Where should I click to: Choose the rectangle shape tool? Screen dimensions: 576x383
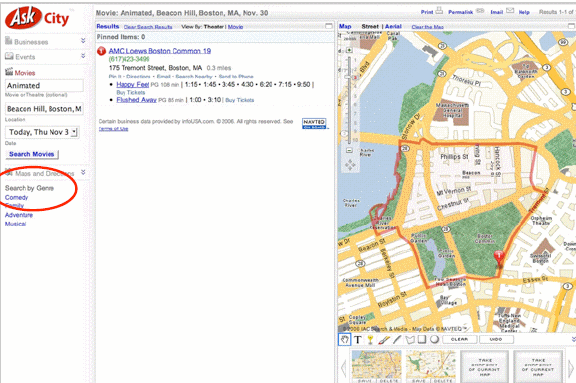[x=422, y=339]
